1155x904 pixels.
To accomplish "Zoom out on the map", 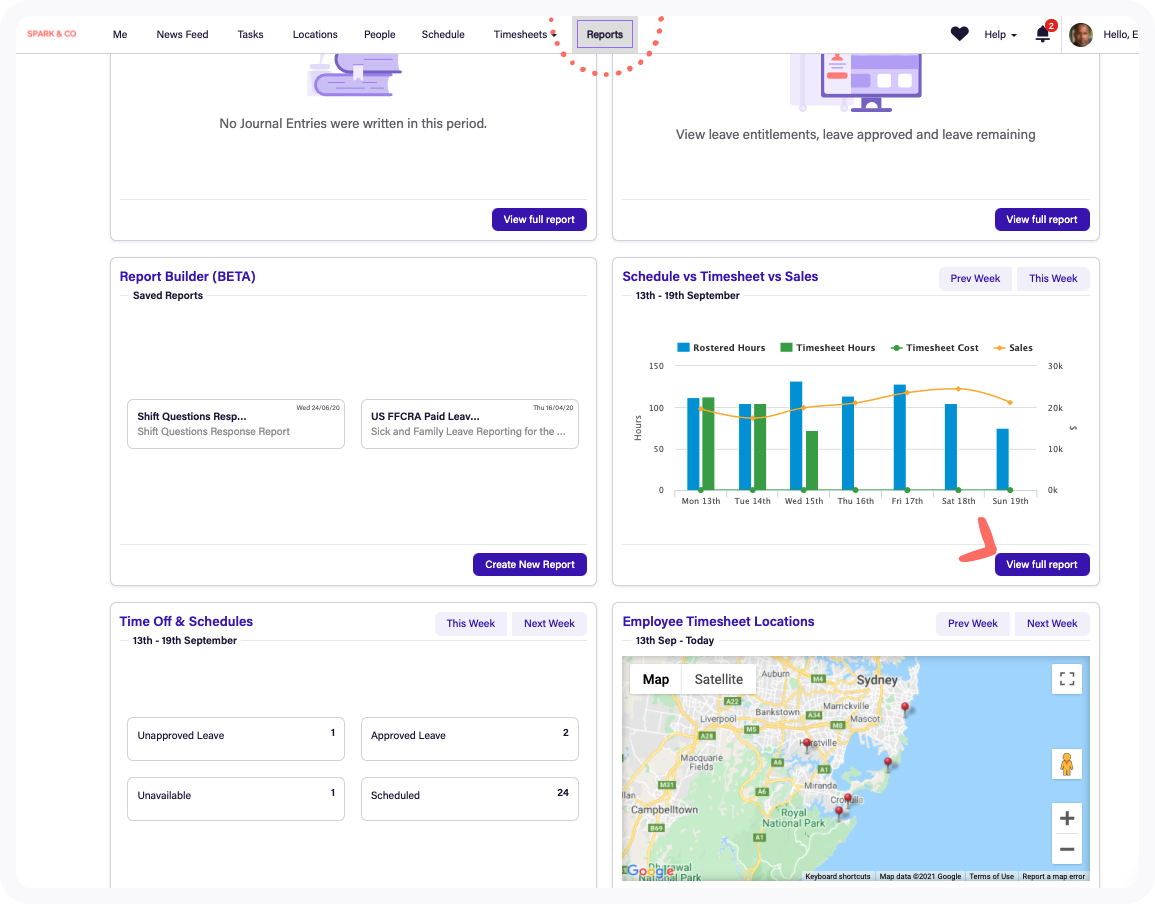I will 1066,849.
